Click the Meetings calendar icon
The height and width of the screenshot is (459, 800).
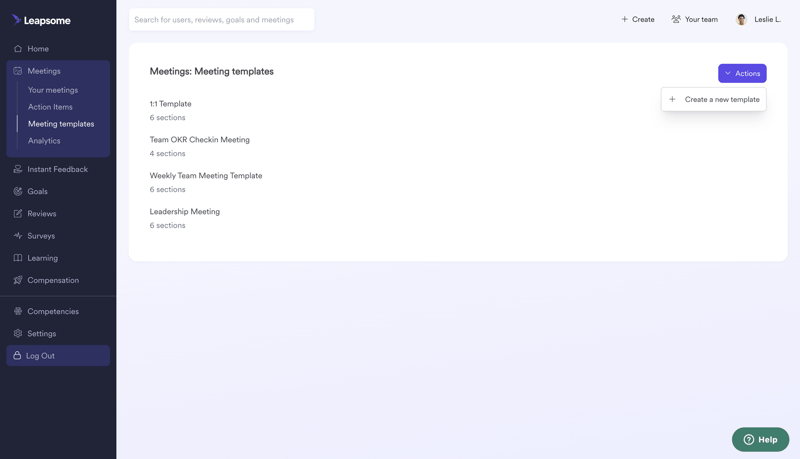(x=18, y=71)
